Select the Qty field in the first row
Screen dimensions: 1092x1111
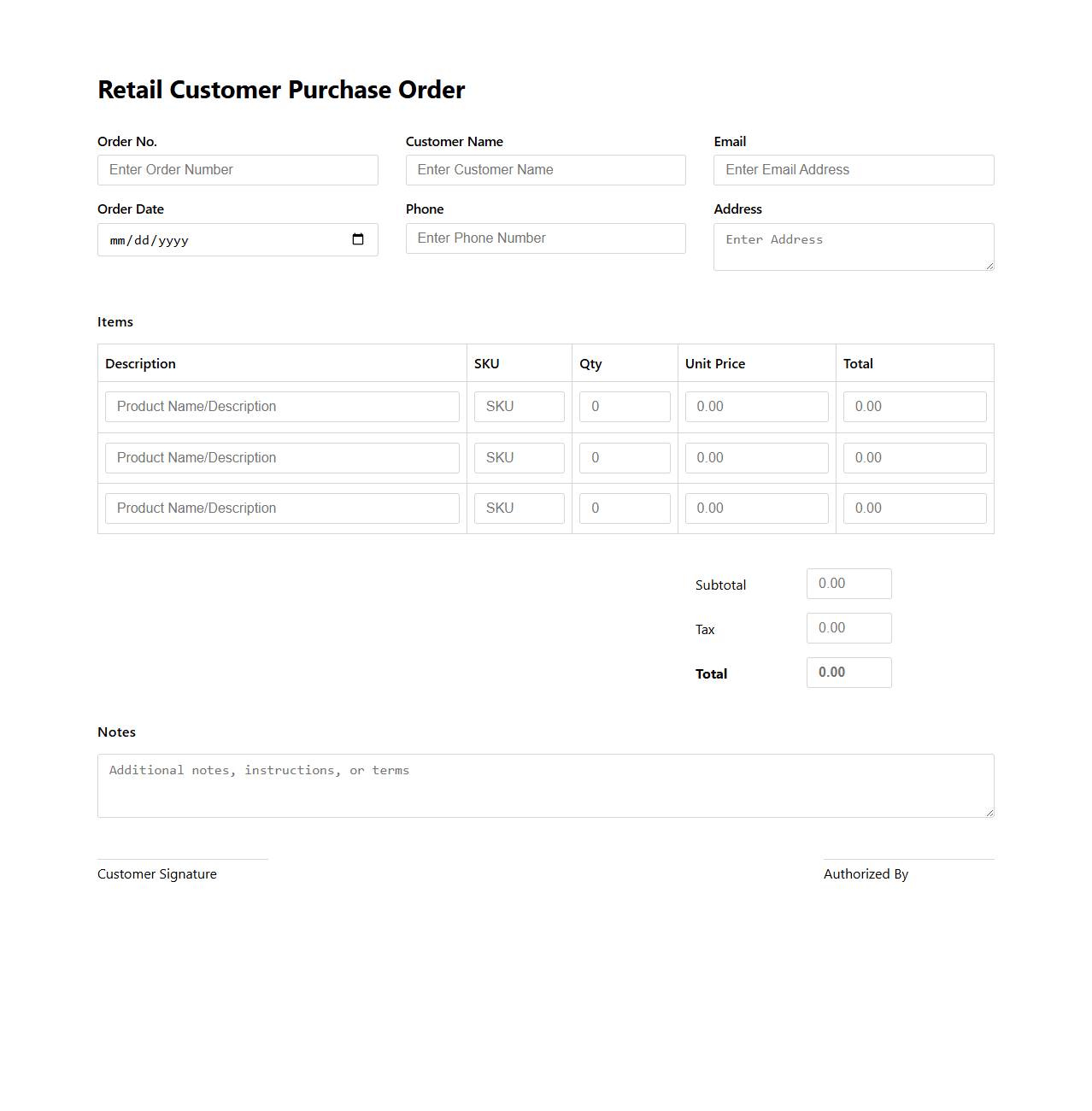click(625, 406)
